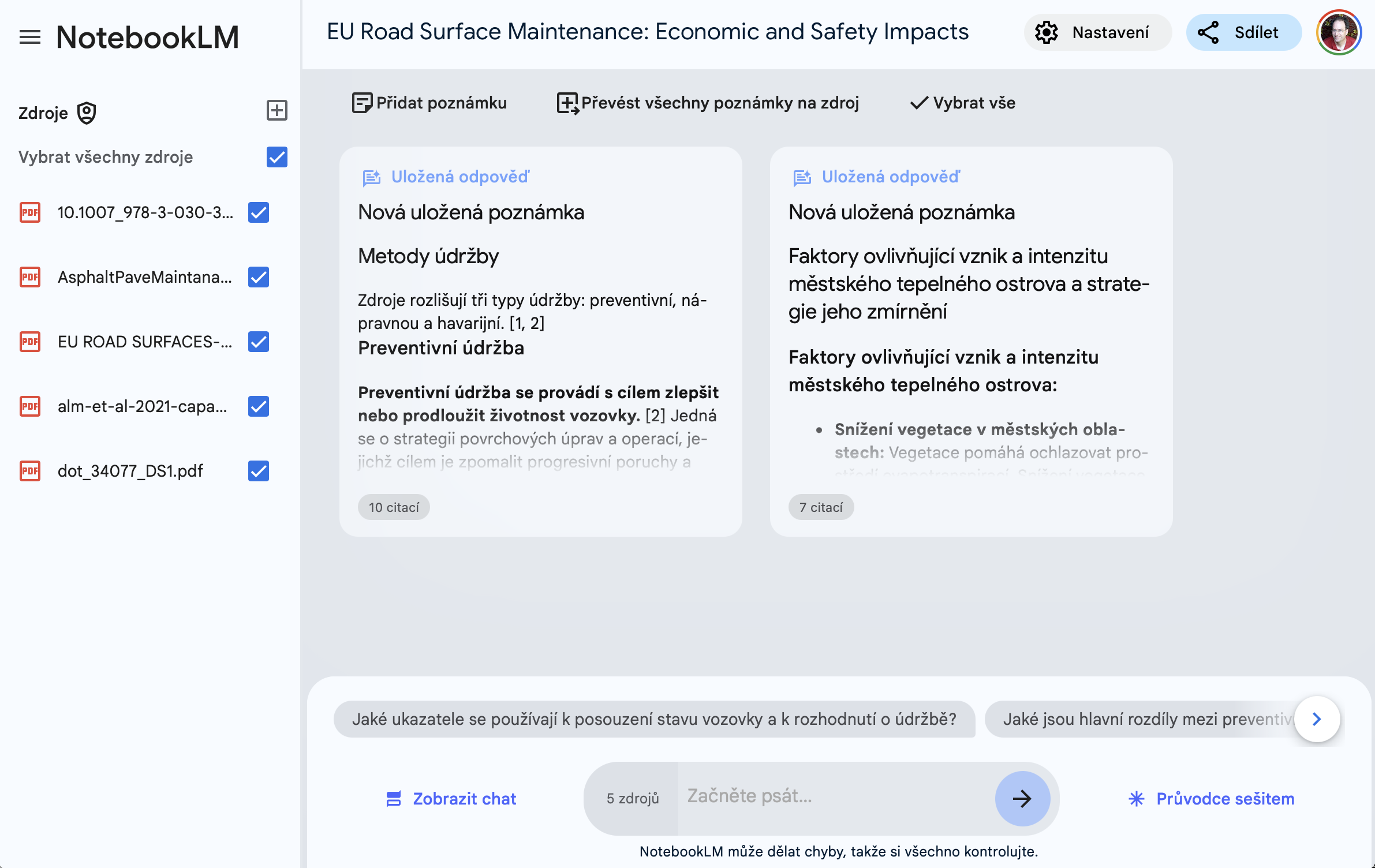1375x868 pixels.
Task: Uncheck the alm-et-al-2021-capa source checkbox
Action: click(x=259, y=406)
